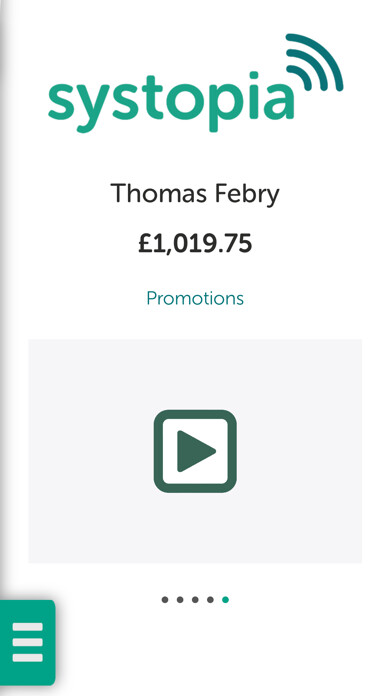Viewport: 392px width, 696px height.
Task: View the £1,019.75 balance details
Action: (x=195, y=244)
